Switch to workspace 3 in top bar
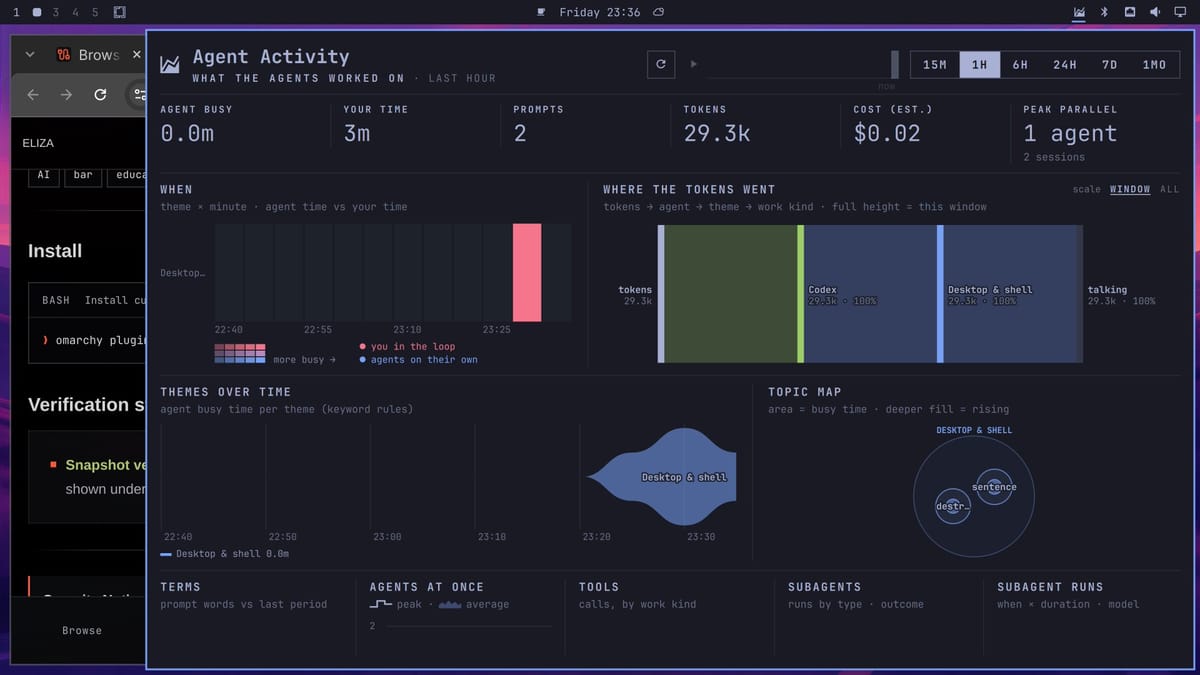The image size is (1200, 675). (55, 12)
